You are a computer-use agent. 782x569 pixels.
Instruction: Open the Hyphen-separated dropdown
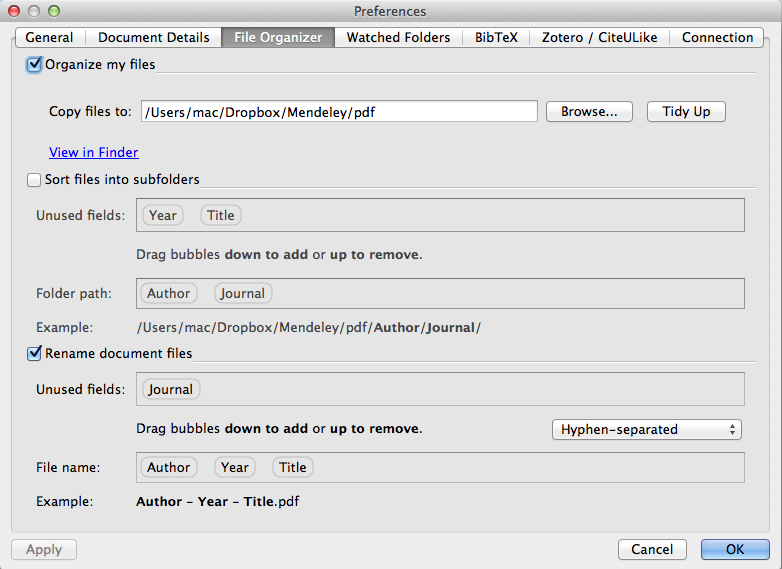(x=646, y=429)
